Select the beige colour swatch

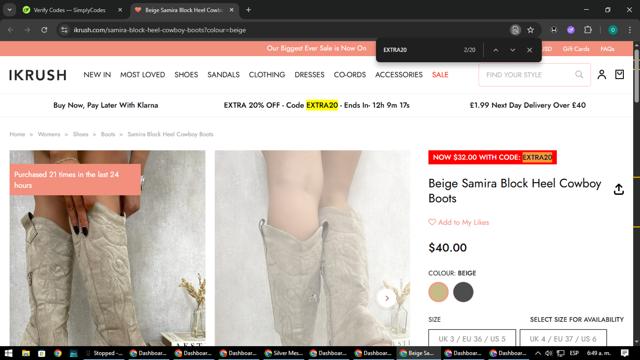pos(438,292)
